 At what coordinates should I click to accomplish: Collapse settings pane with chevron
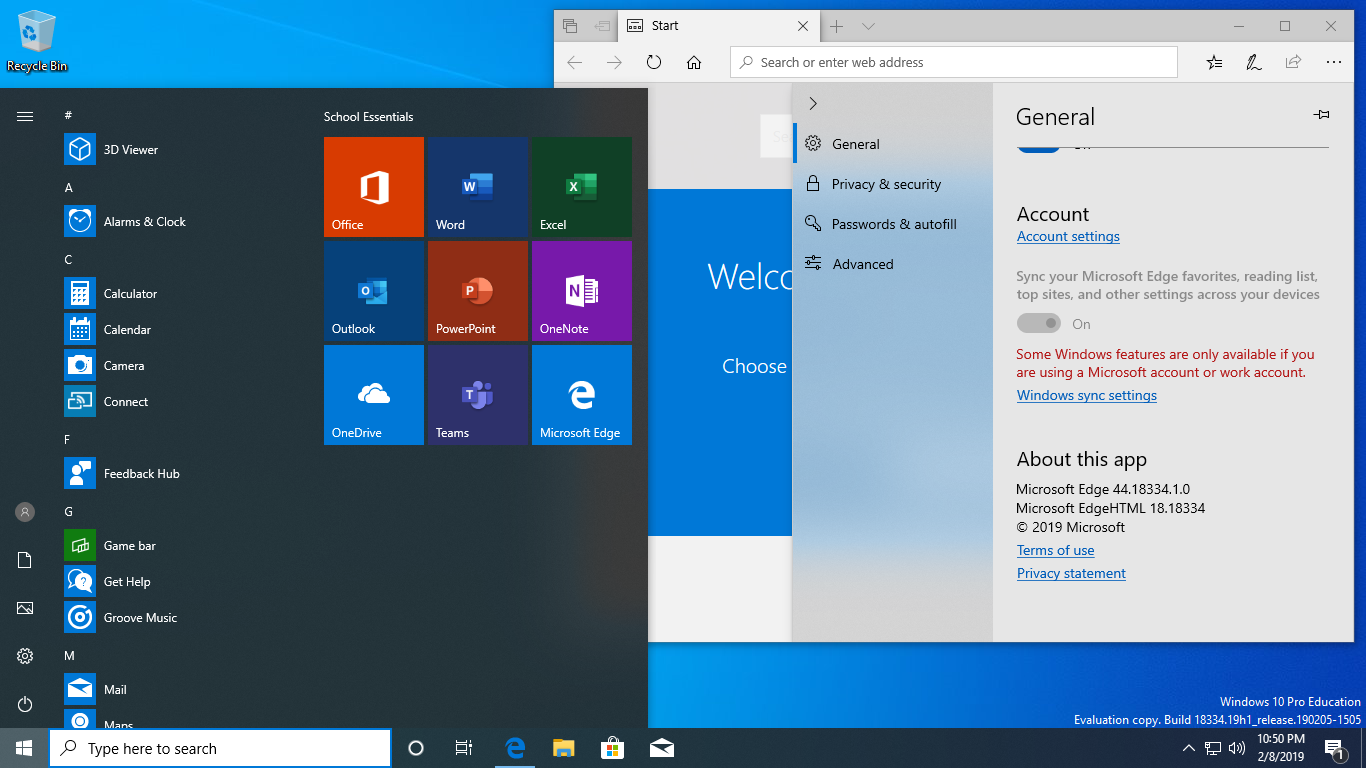[813, 104]
